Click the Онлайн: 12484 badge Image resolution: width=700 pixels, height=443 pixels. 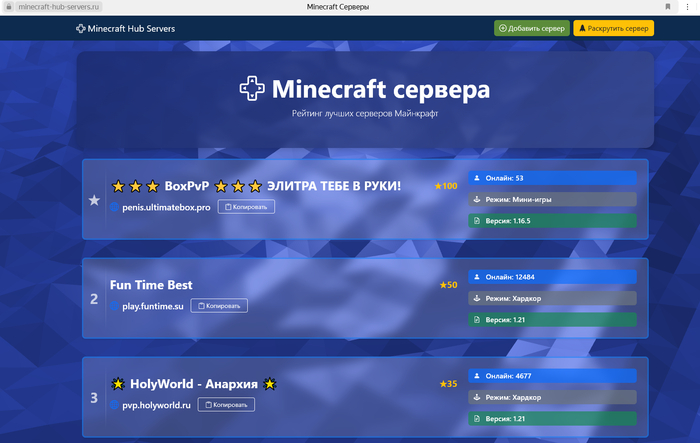click(x=552, y=277)
